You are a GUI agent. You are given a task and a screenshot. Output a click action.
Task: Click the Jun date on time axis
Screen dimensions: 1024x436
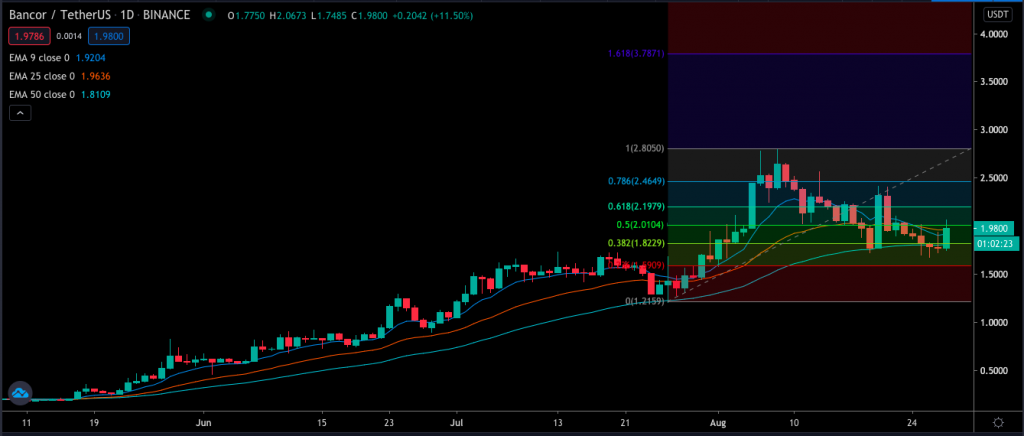203,423
